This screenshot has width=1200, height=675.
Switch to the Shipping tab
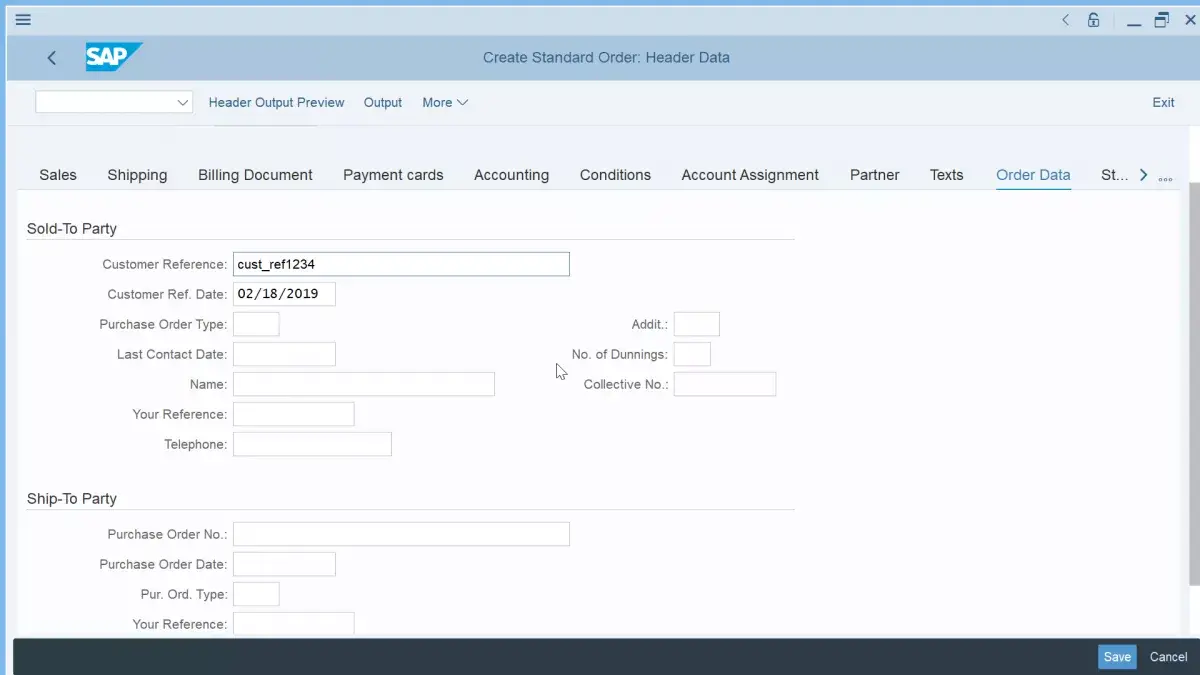coord(137,174)
